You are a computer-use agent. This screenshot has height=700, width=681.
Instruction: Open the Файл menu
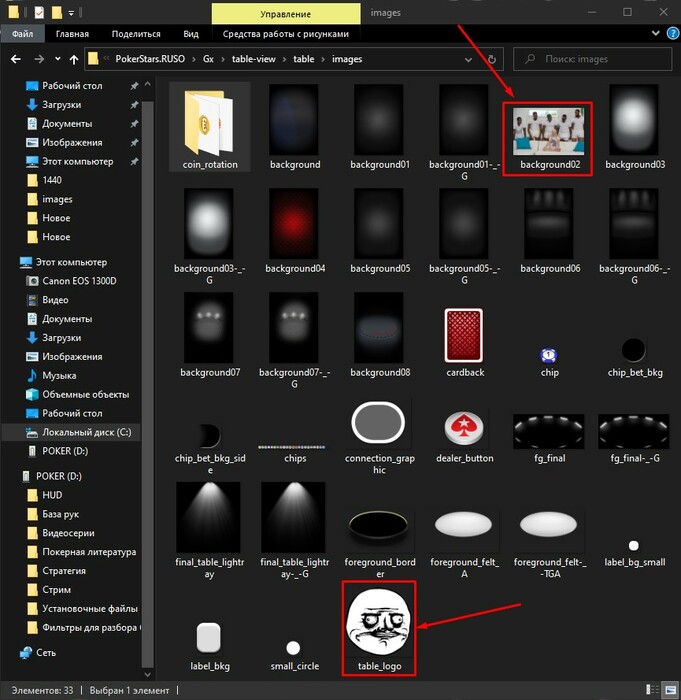[x=22, y=33]
